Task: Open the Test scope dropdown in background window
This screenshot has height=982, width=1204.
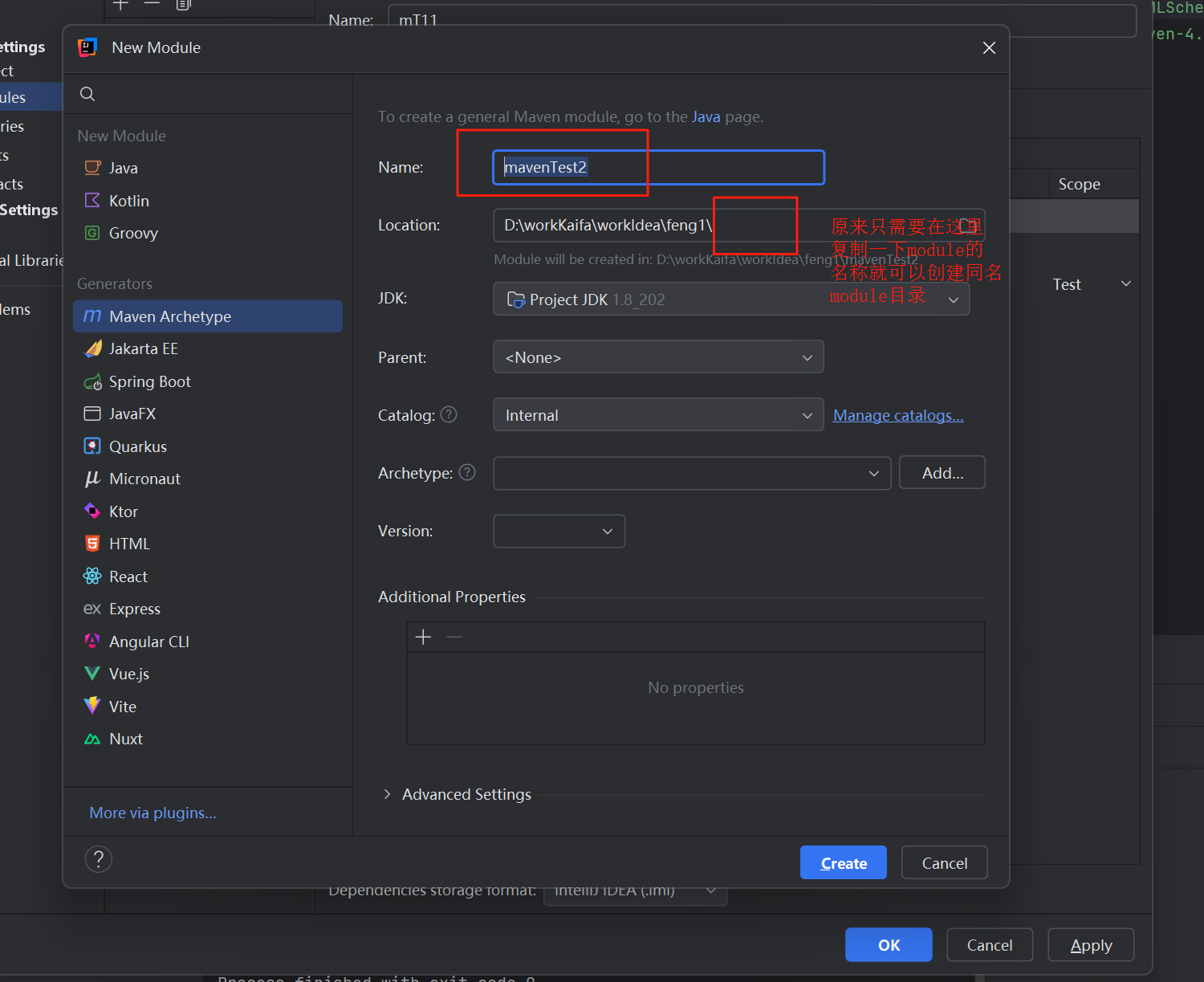Action: click(x=1092, y=284)
